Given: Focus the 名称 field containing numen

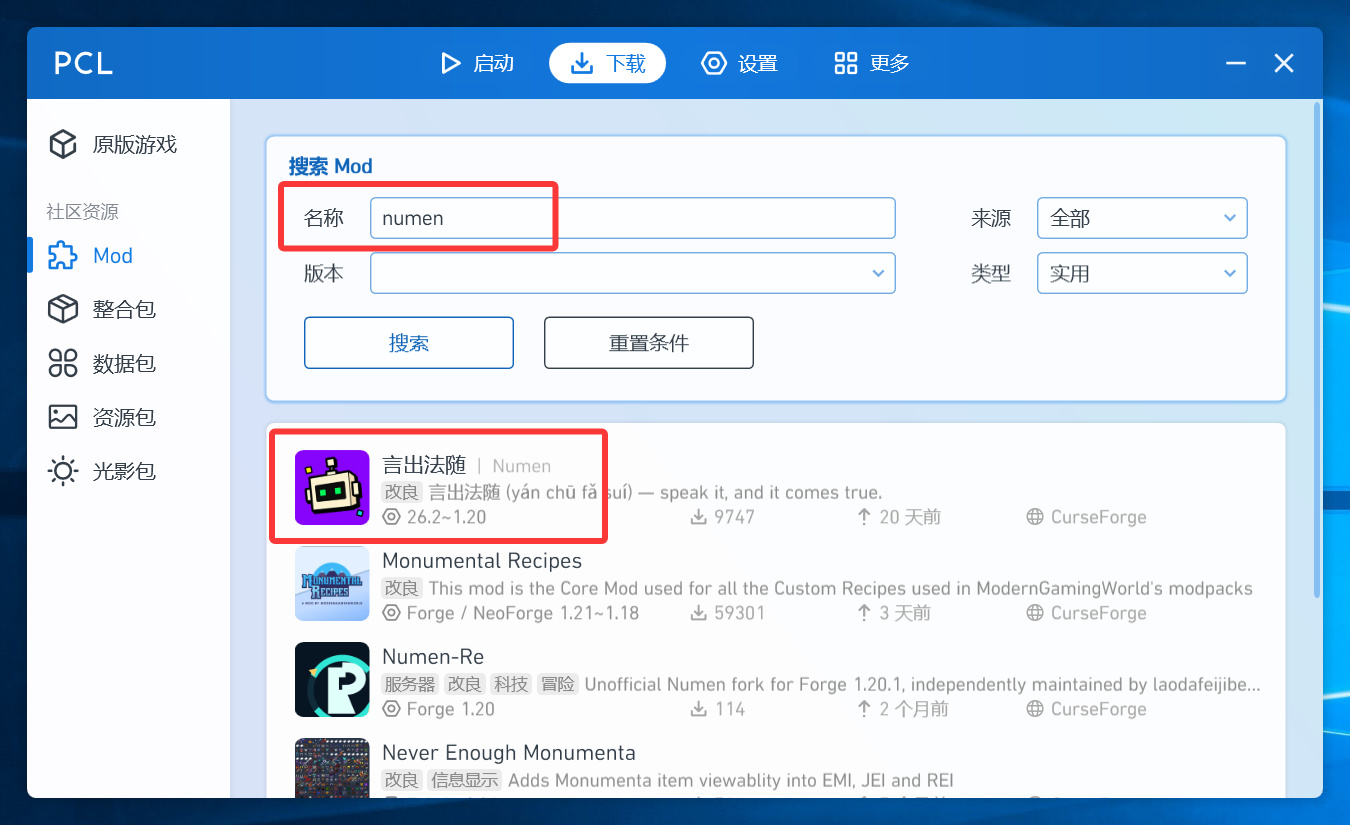Looking at the screenshot, I should pyautogui.click(x=632, y=218).
